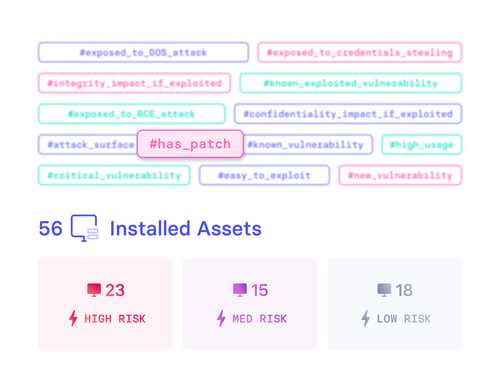Click the gray low risk monitor icon

384,290
